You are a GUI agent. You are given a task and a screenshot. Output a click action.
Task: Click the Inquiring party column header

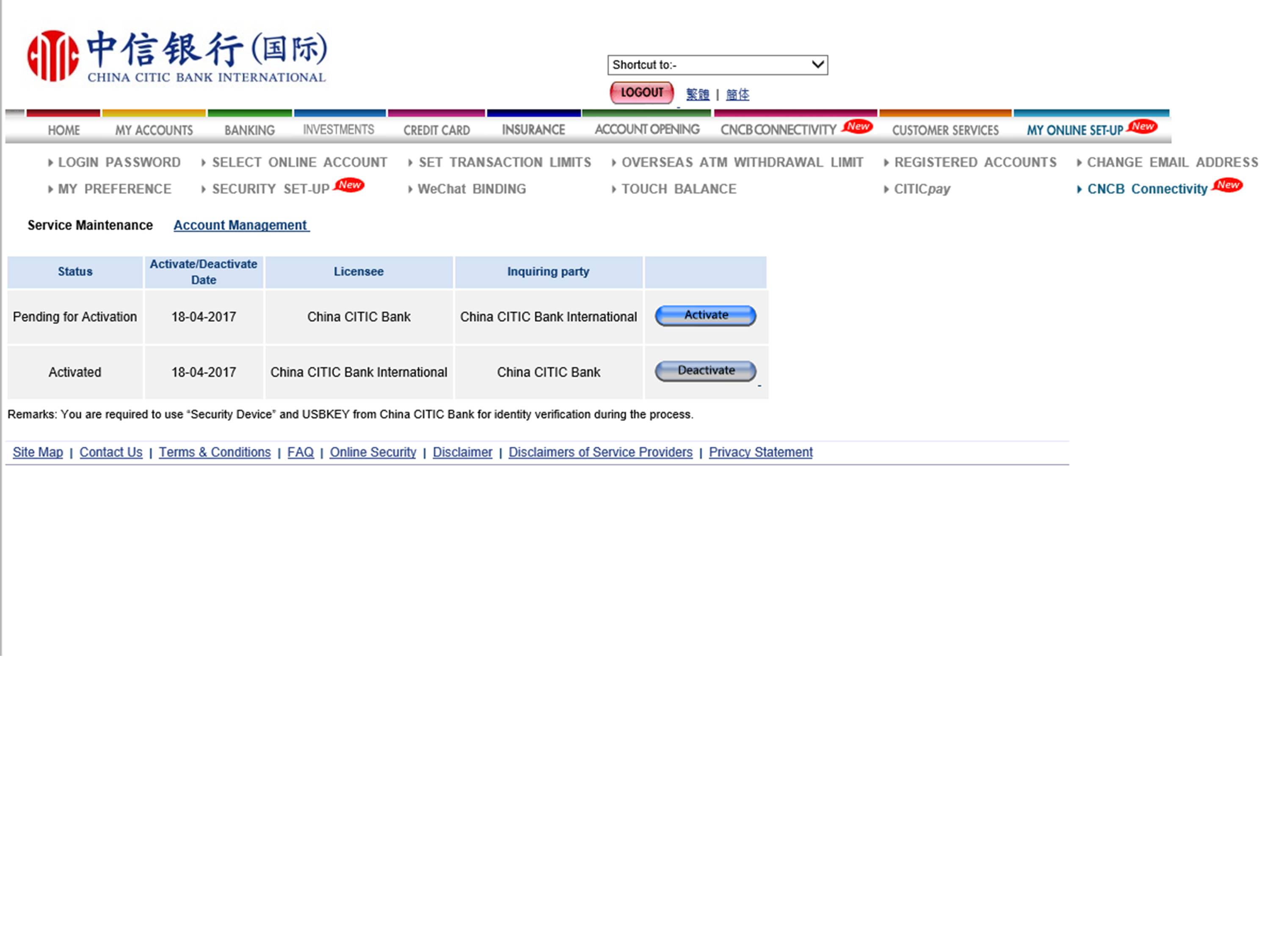point(548,272)
